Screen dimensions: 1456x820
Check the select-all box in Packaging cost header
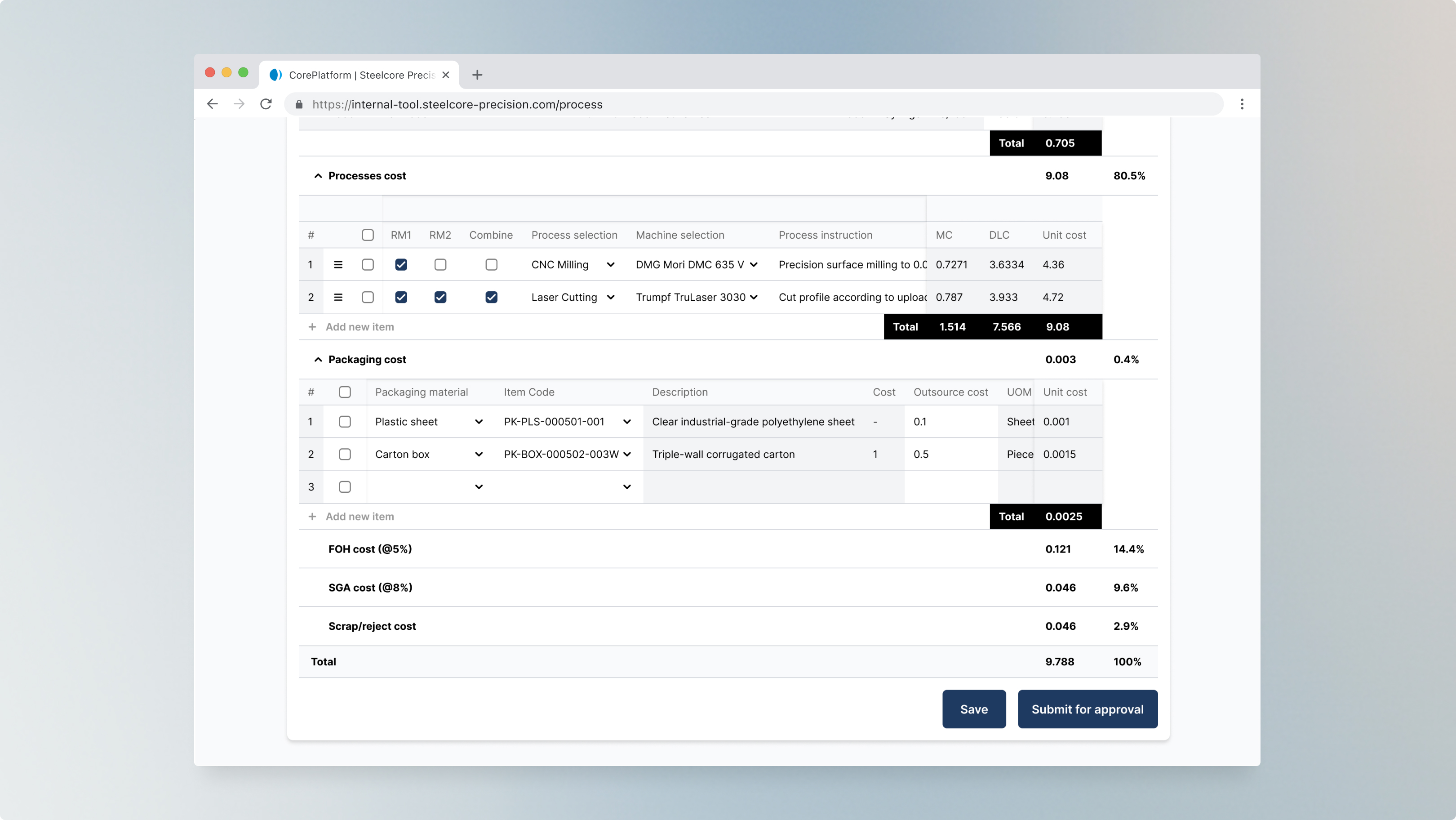[345, 391]
